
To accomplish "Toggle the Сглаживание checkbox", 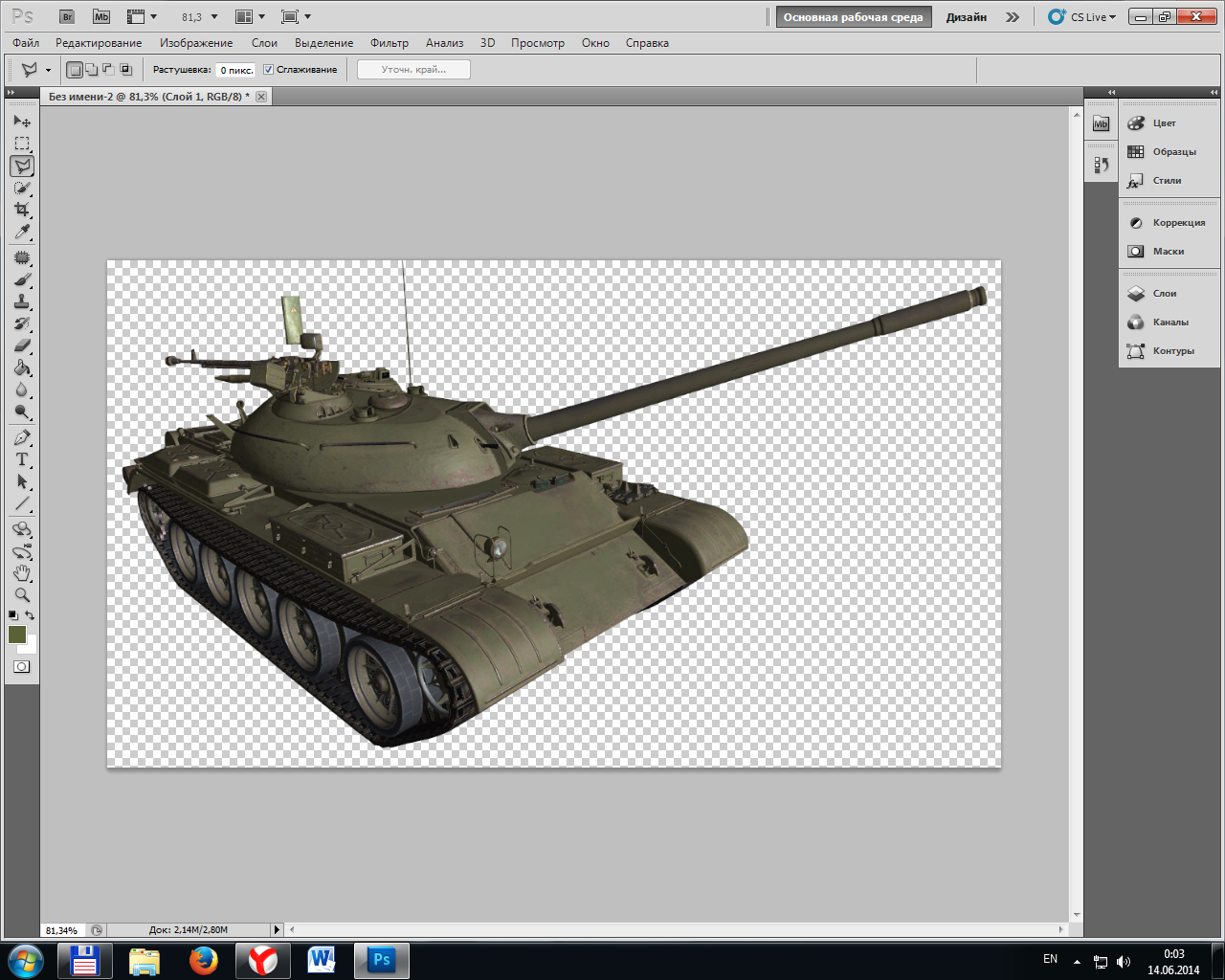I will (268, 70).
